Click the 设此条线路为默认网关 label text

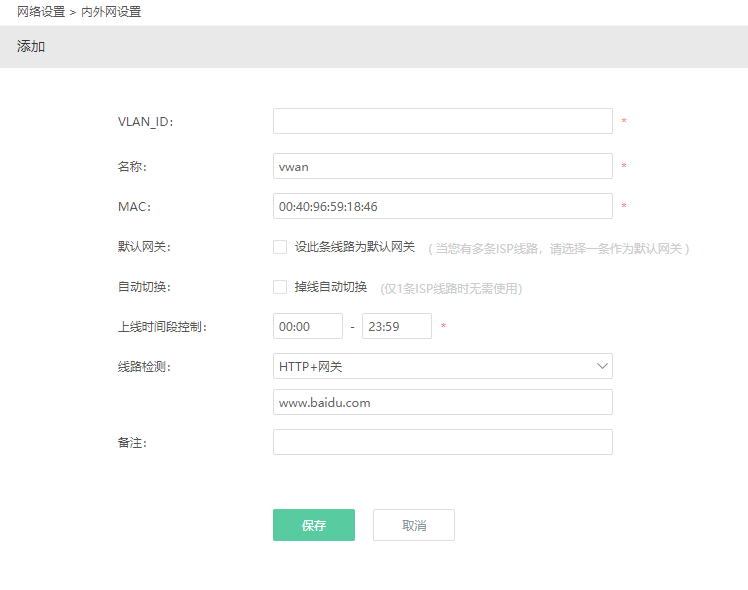354,247
